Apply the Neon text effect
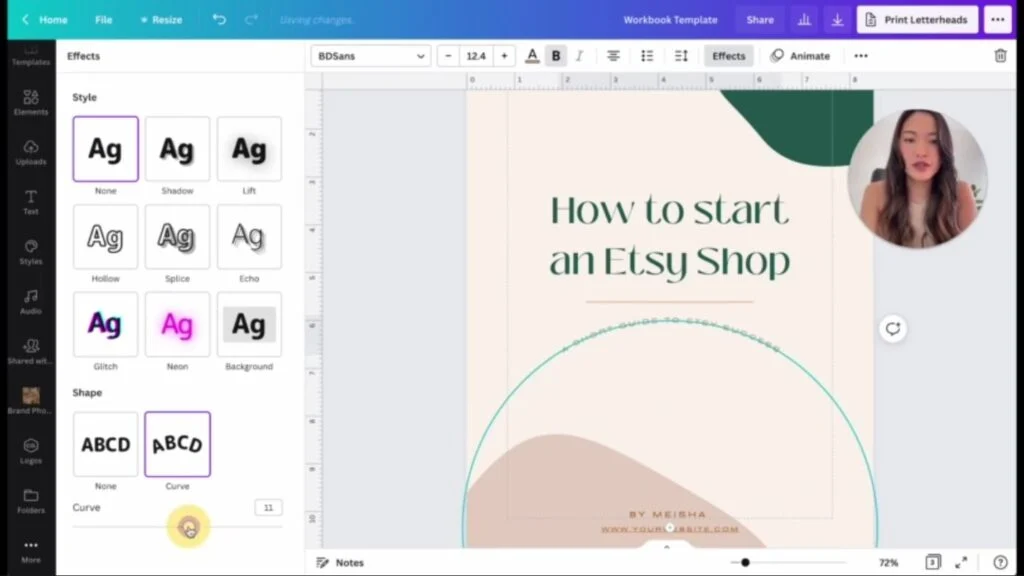 click(177, 325)
